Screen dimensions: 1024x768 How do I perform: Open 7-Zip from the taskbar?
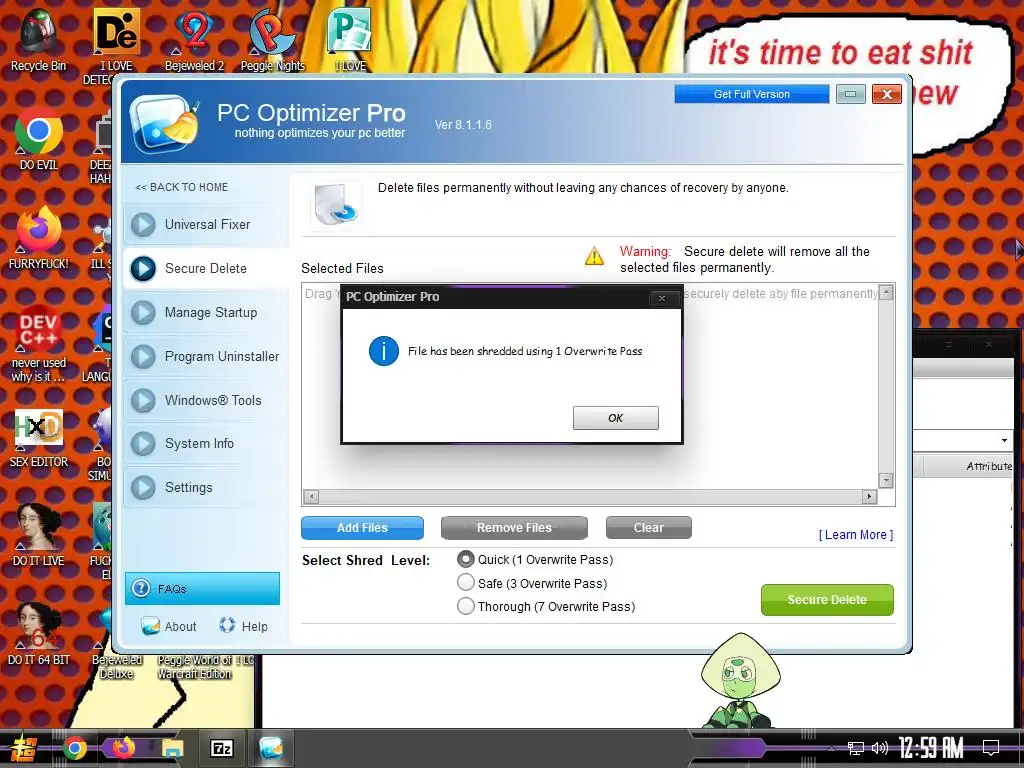coord(221,748)
